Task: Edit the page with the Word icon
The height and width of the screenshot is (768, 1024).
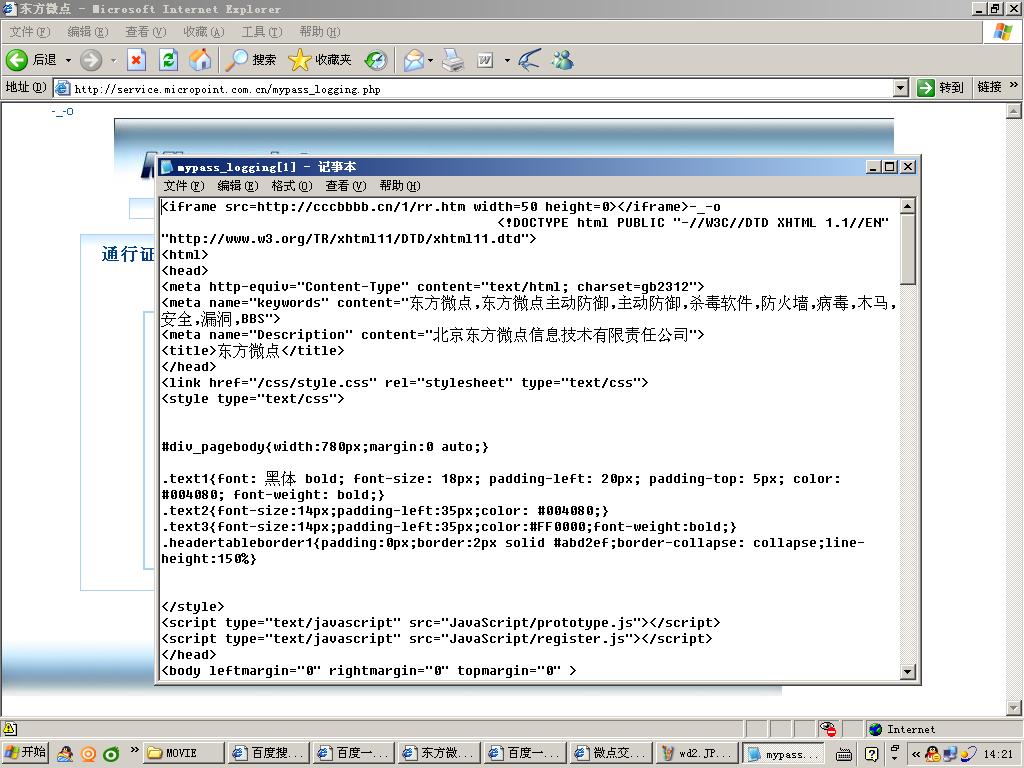Action: pos(485,60)
